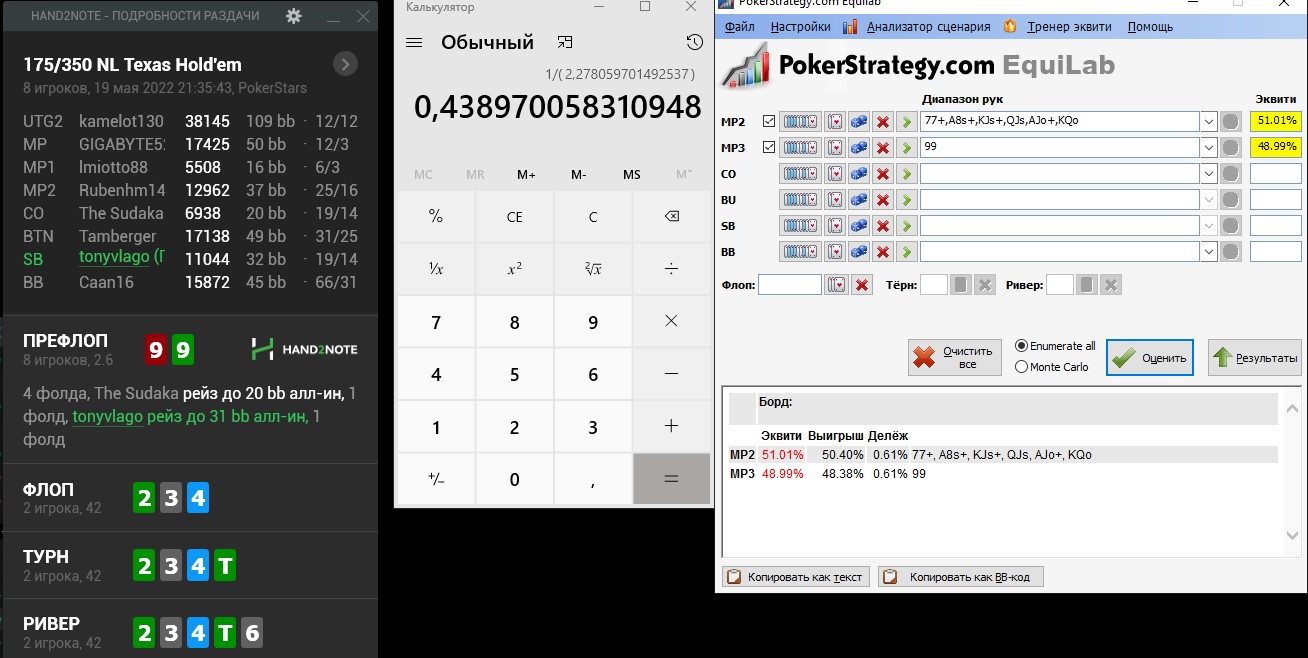The image size is (1308, 658).
Task: Click the Тёрн card input field
Action: [x=933, y=285]
